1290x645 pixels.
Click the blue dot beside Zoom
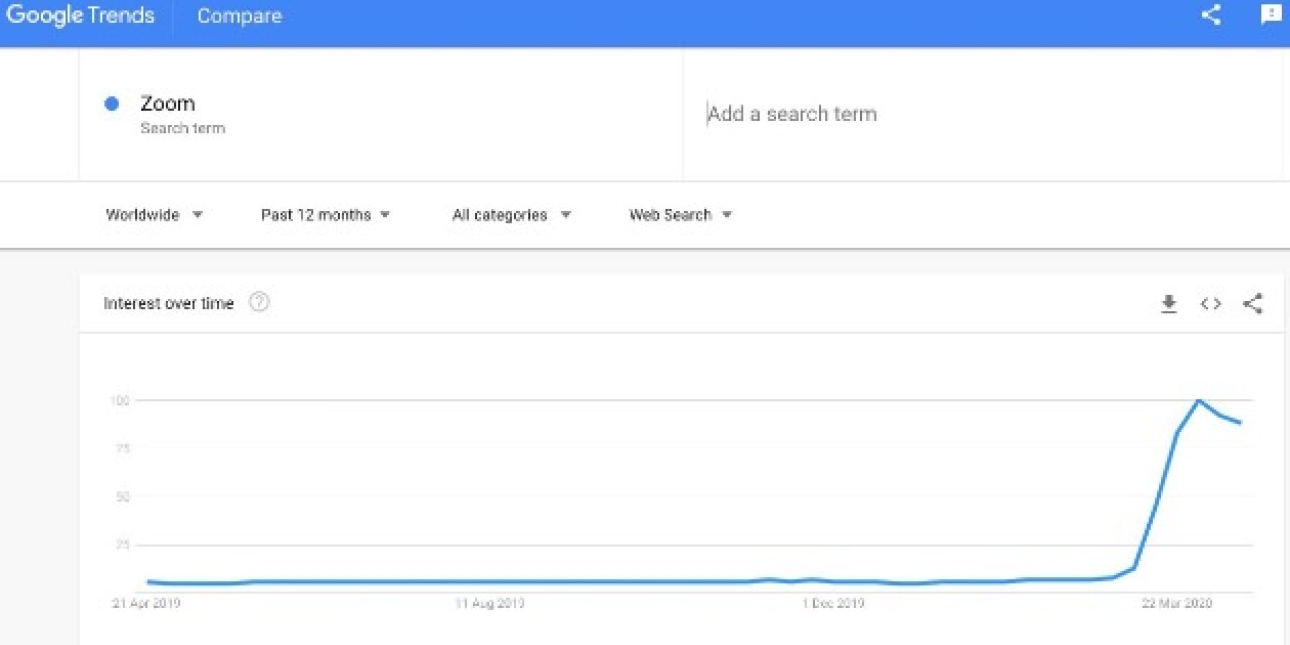click(x=112, y=104)
